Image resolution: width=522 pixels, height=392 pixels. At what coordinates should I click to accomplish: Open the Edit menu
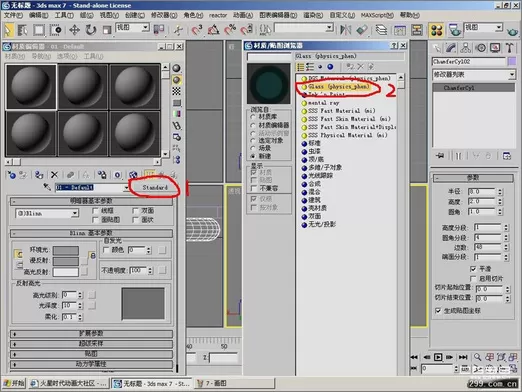38,15
